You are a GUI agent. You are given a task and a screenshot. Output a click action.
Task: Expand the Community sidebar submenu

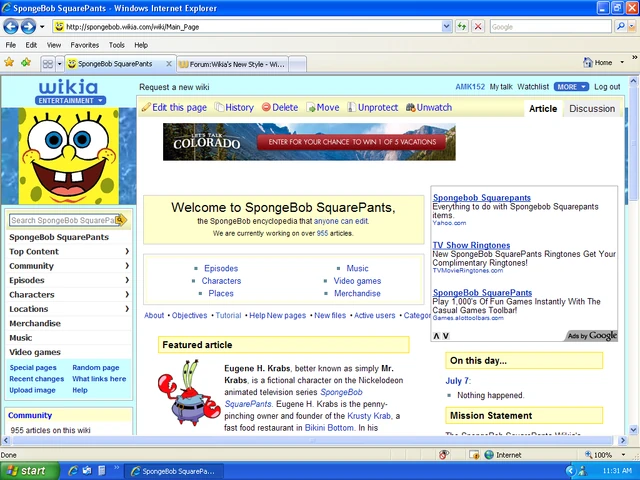tap(127, 266)
